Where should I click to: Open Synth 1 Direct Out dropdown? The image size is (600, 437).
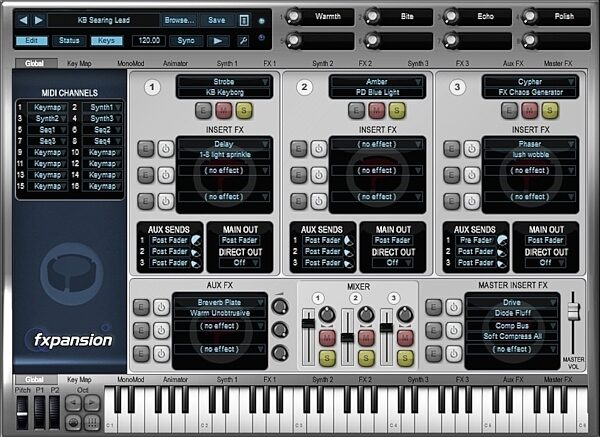pos(240,263)
